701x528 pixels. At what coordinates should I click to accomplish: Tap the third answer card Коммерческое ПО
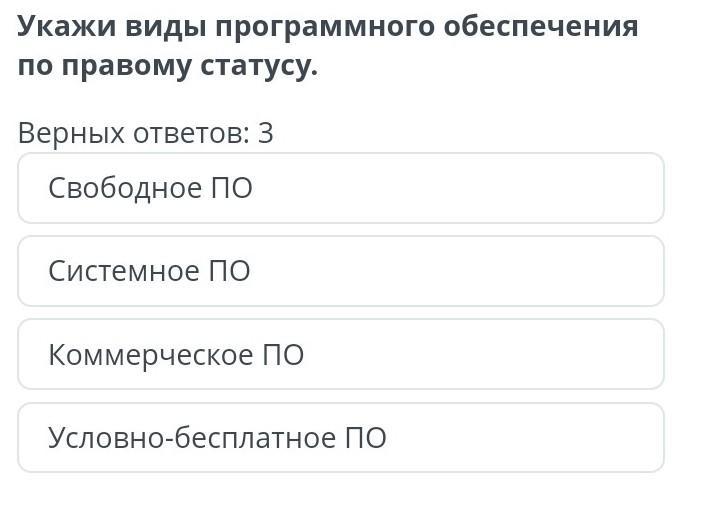(x=341, y=355)
